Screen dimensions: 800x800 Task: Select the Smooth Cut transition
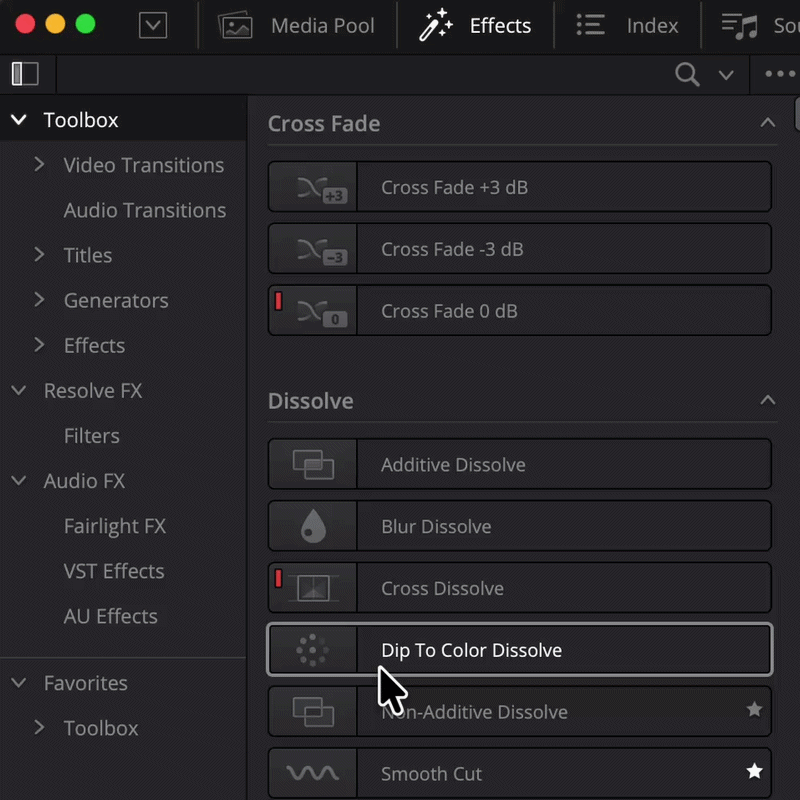[519, 773]
